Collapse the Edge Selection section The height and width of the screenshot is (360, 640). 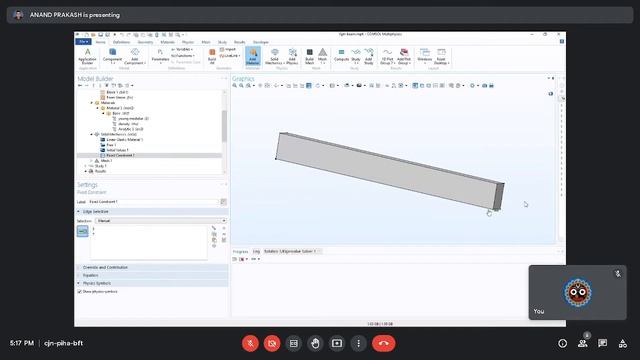coord(79,211)
